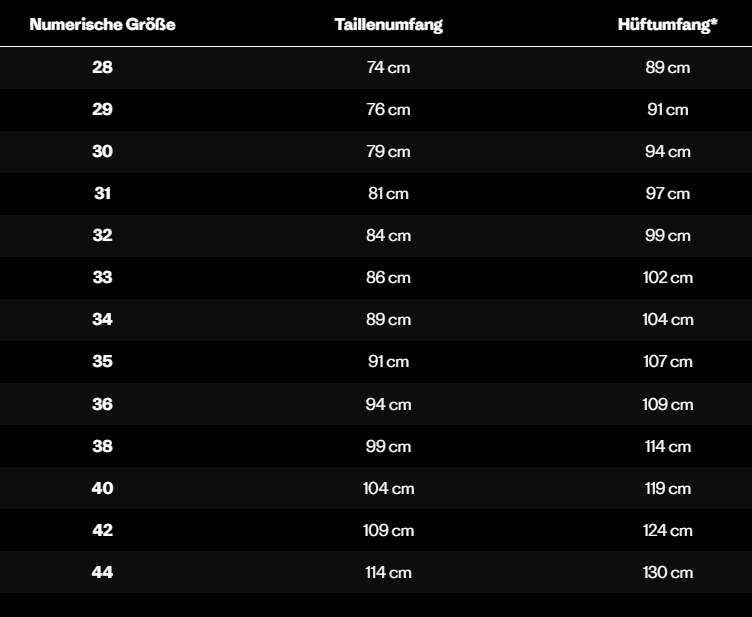The image size is (752, 617).
Task: Click the Taillenumfang column header
Action: coord(388,25)
